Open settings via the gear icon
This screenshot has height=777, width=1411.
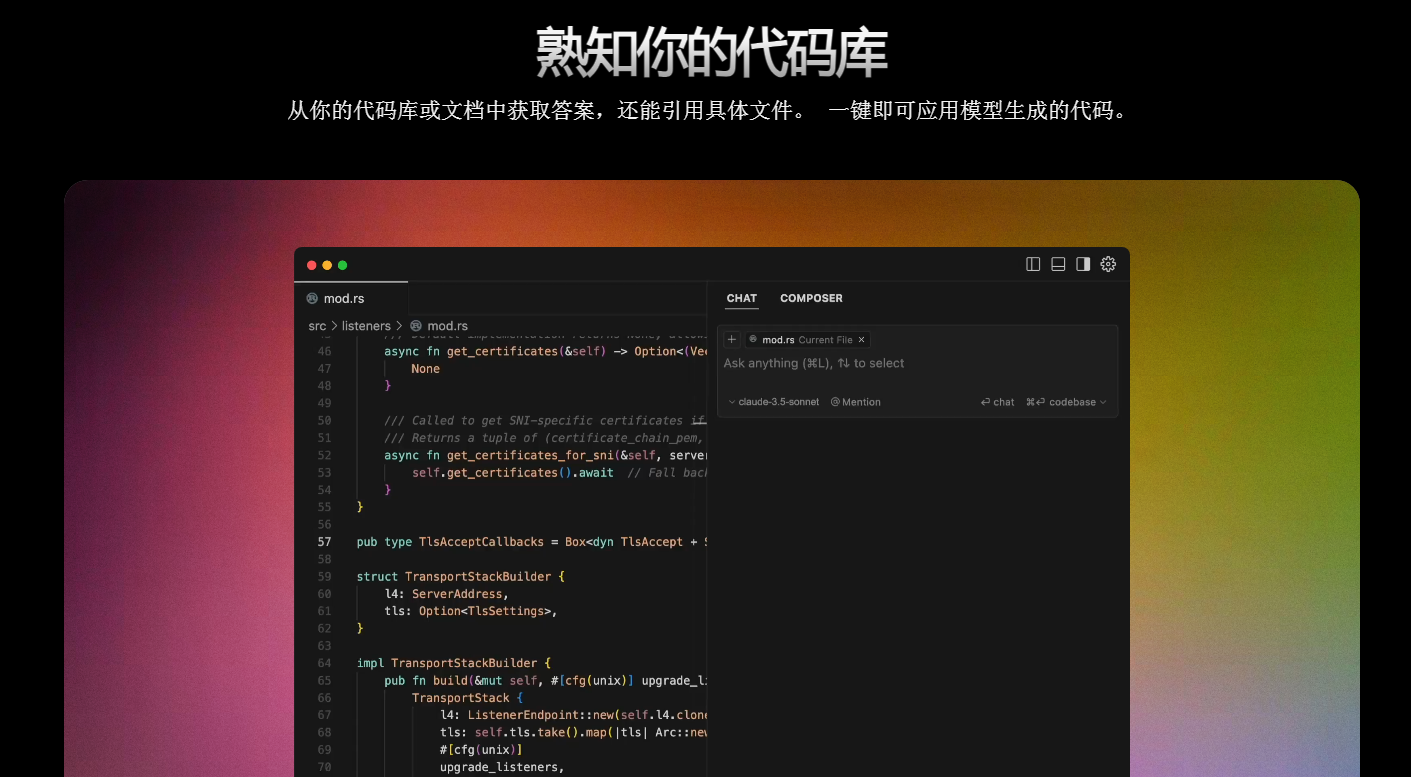pos(1108,264)
